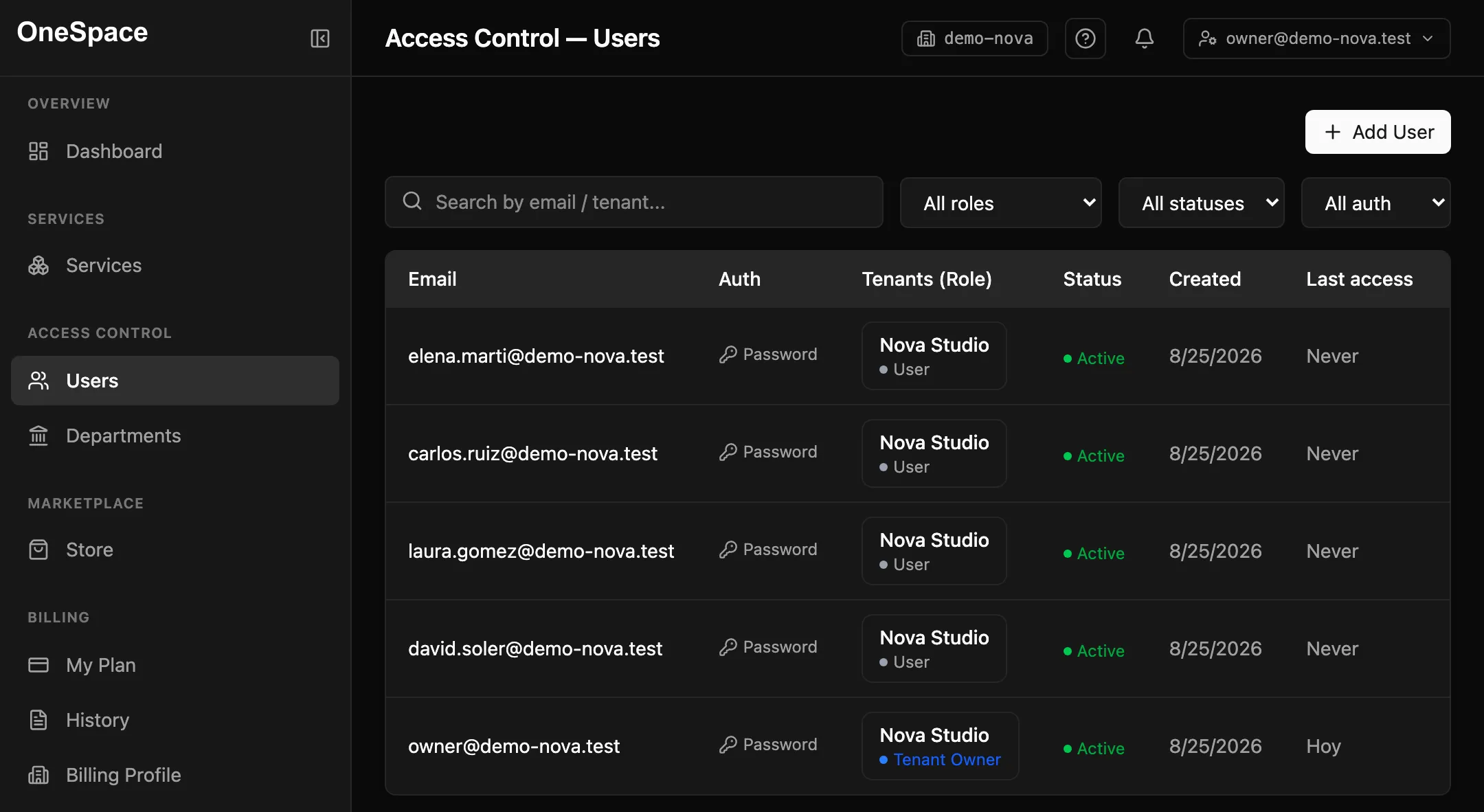Click the Add User button
The height and width of the screenshot is (812, 1484).
pos(1378,132)
